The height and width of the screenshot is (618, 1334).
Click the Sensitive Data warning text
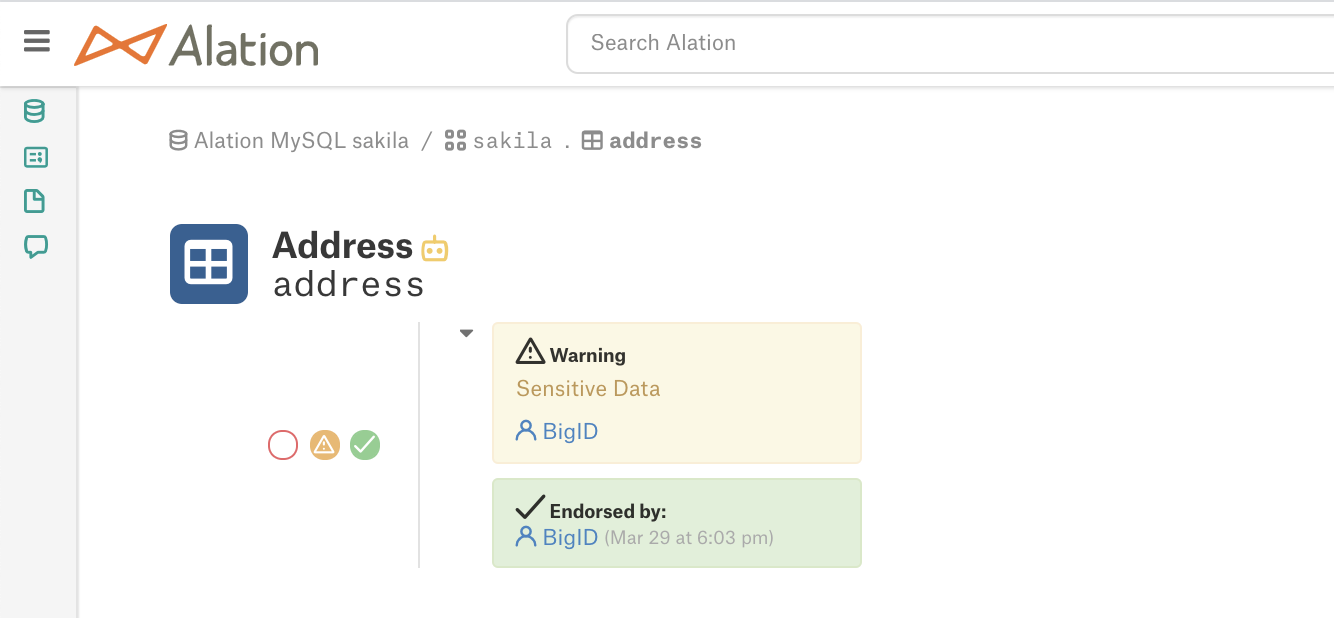point(588,389)
